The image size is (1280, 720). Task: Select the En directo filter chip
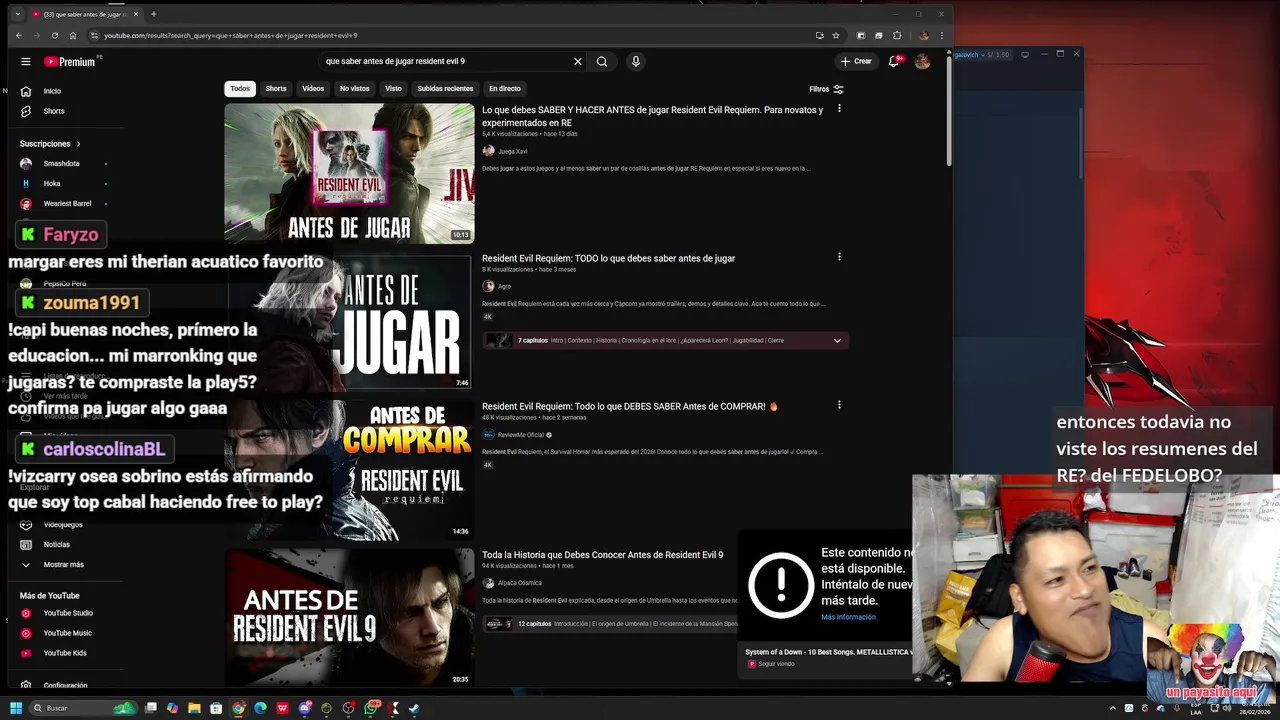pos(504,89)
